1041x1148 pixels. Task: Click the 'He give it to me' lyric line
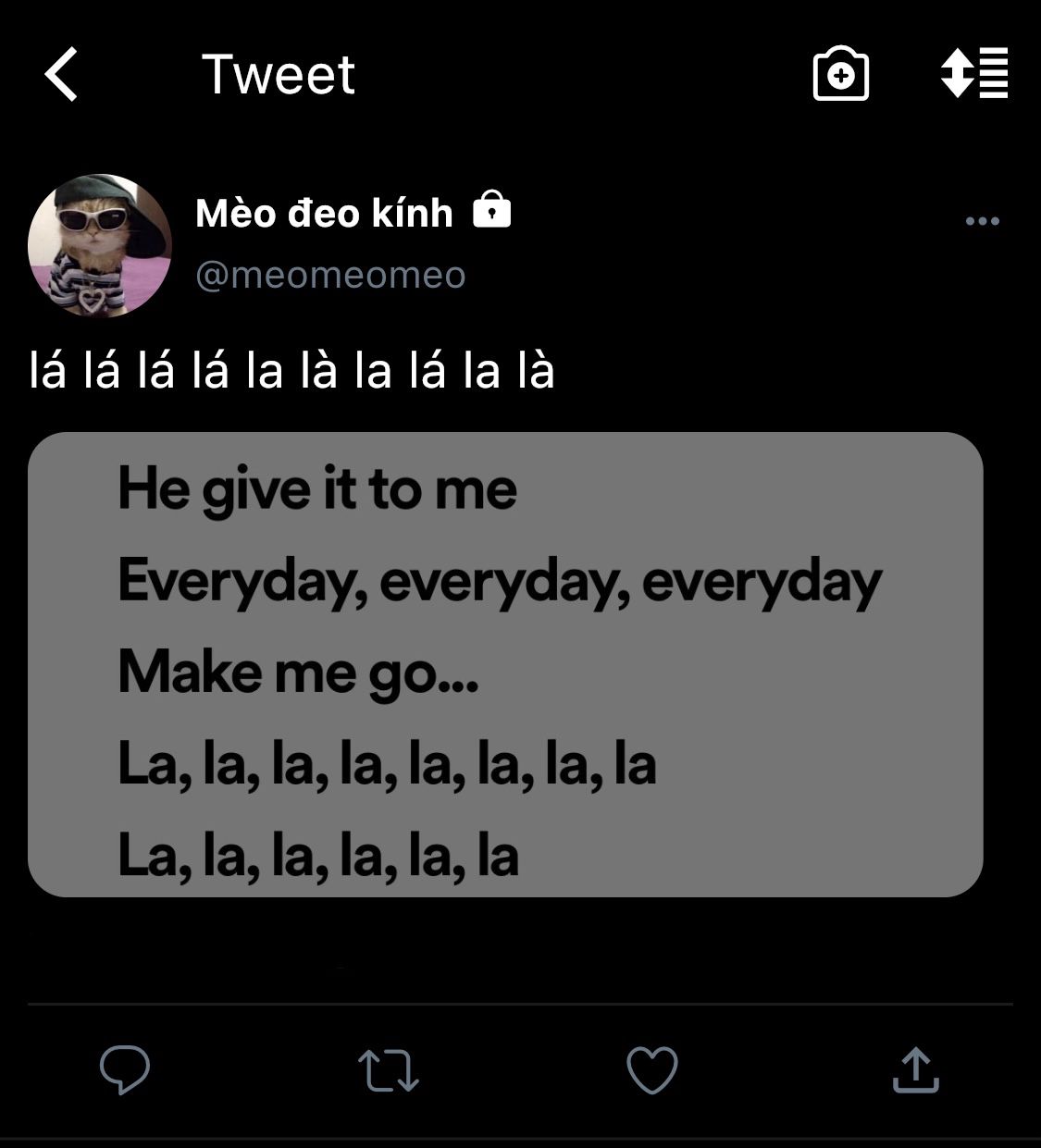tap(317, 489)
